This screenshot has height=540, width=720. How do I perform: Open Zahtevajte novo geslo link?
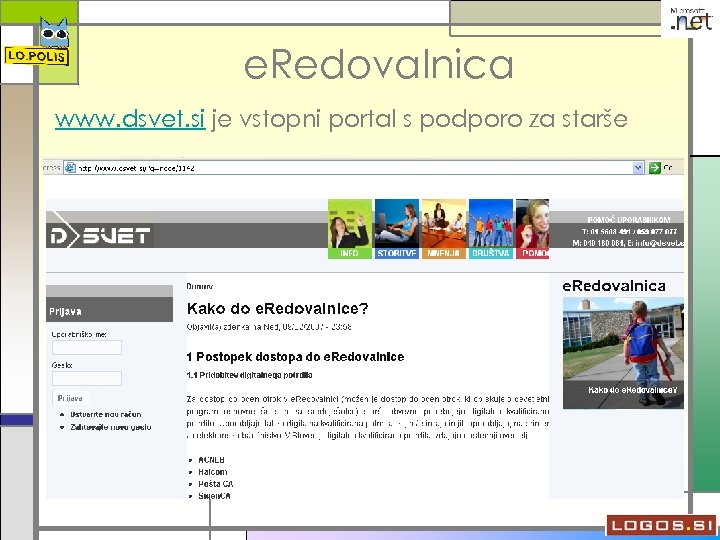(111, 427)
